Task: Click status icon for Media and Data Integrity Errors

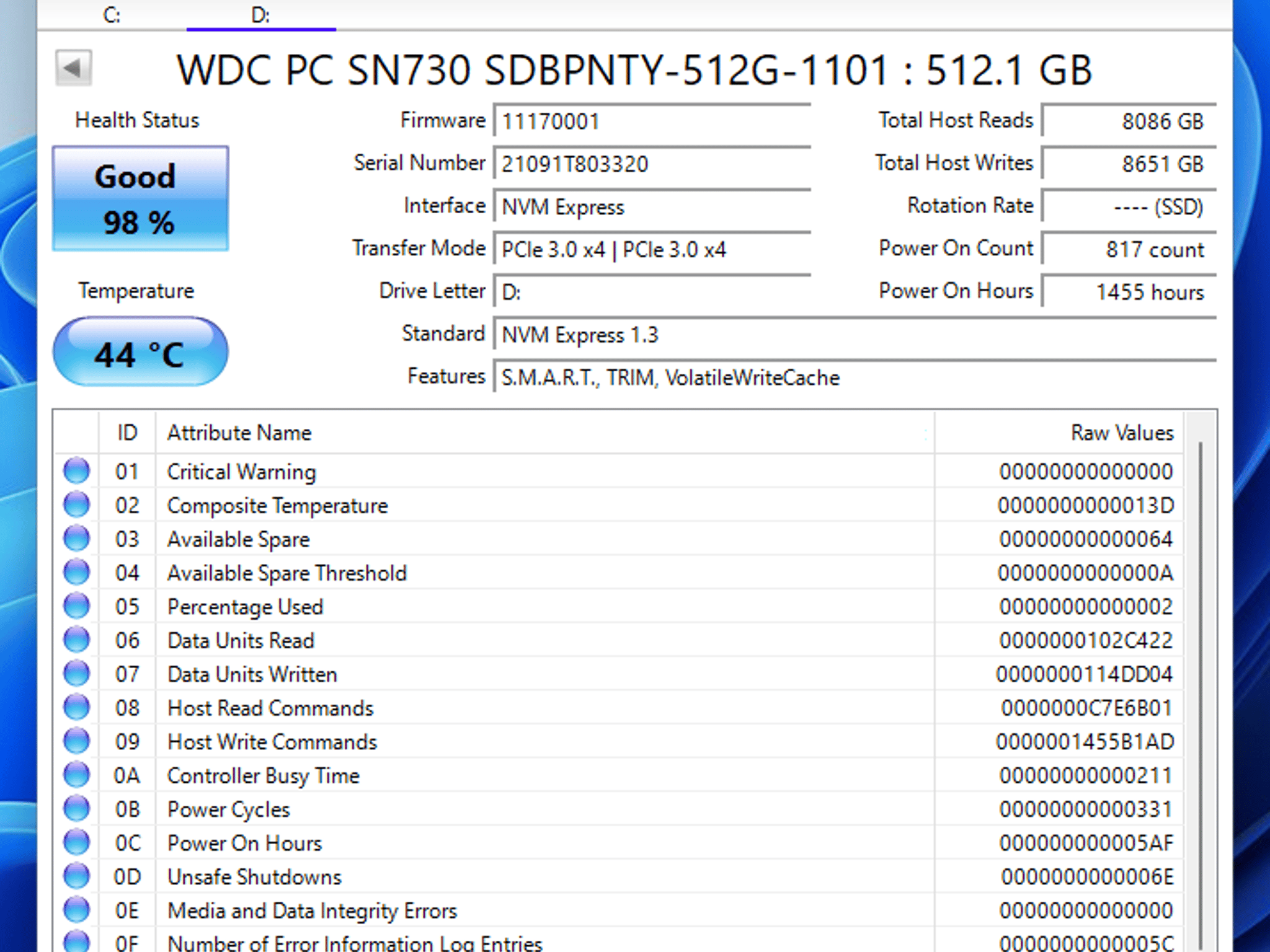Action: pyautogui.click(x=77, y=910)
